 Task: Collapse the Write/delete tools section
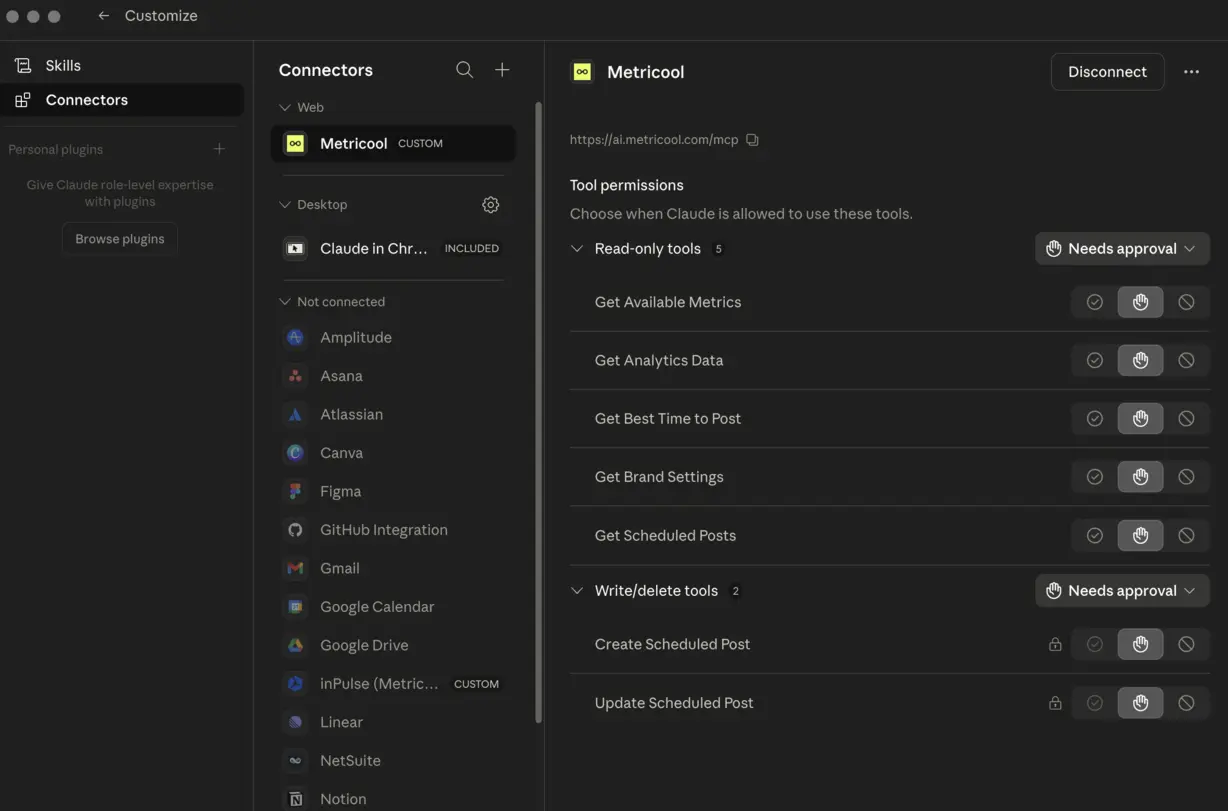click(577, 591)
